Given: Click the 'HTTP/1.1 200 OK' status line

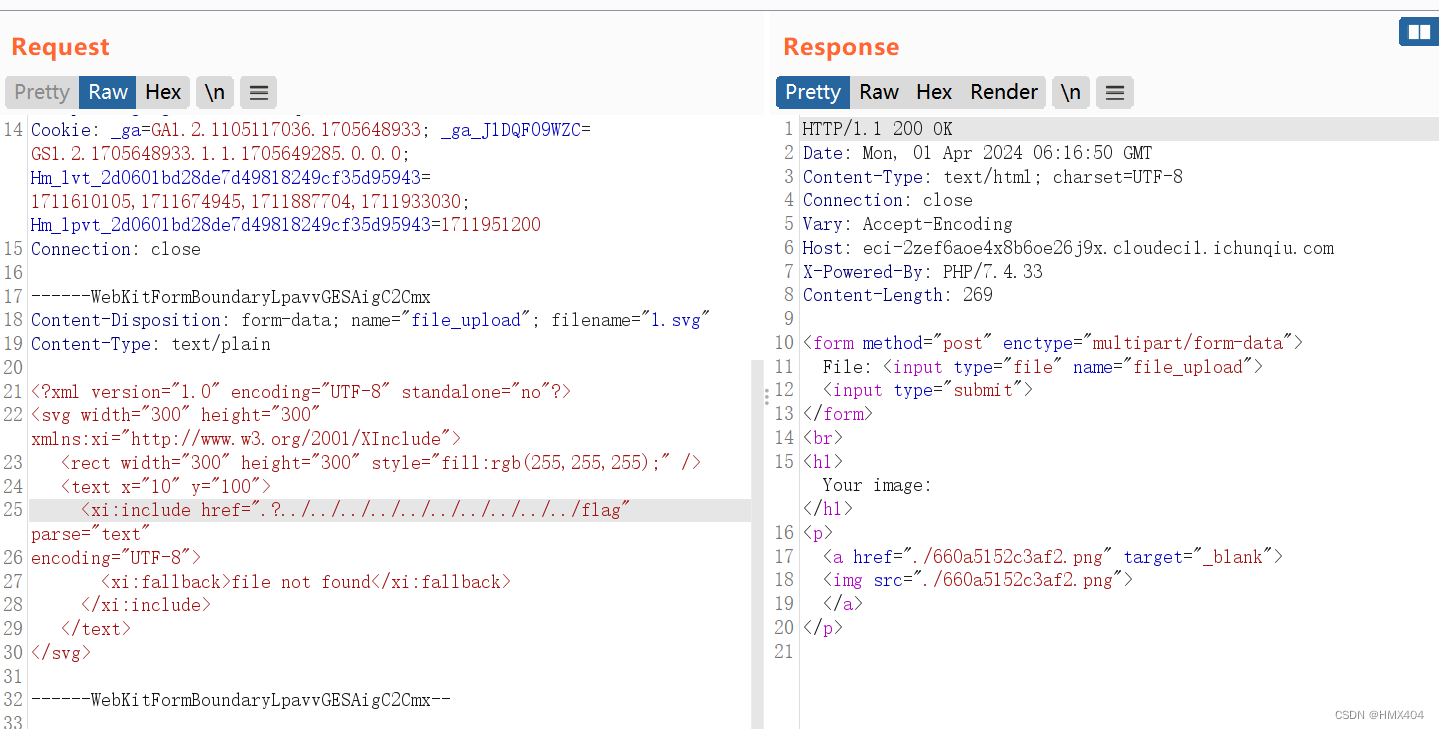Looking at the screenshot, I should 877,129.
